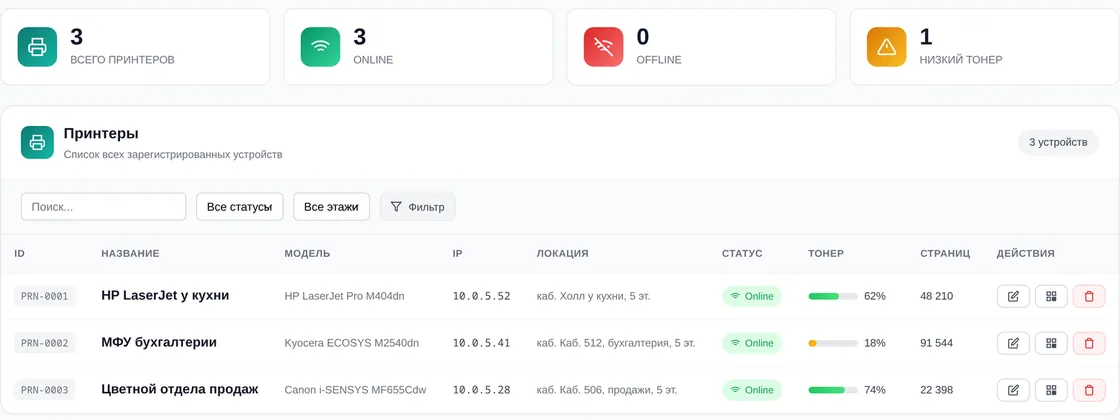The width and height of the screenshot is (1120, 420).
Task: Click the OFFLINE stat card label
Action: click(x=659, y=60)
